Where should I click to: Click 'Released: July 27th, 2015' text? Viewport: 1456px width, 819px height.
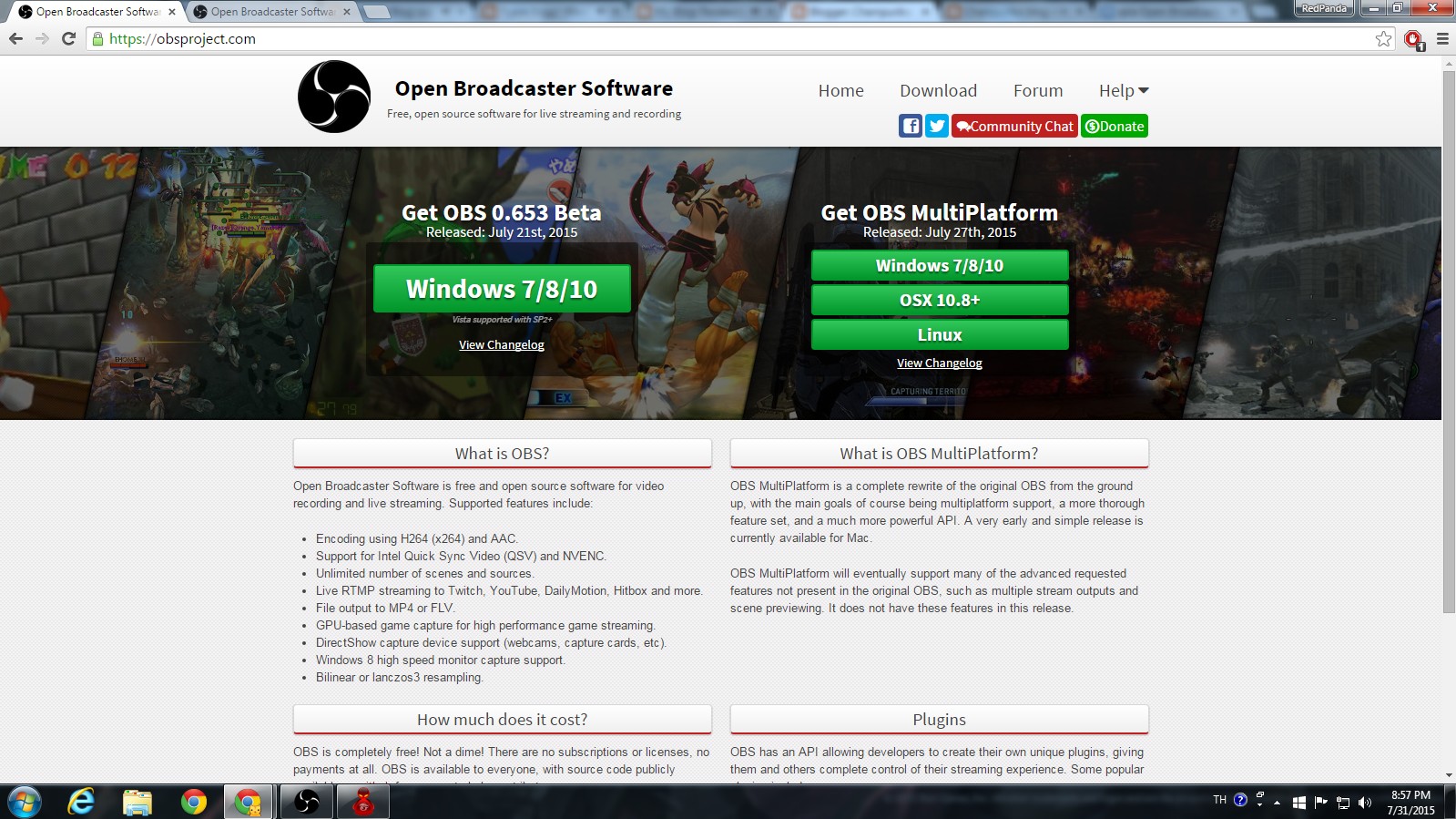point(940,232)
